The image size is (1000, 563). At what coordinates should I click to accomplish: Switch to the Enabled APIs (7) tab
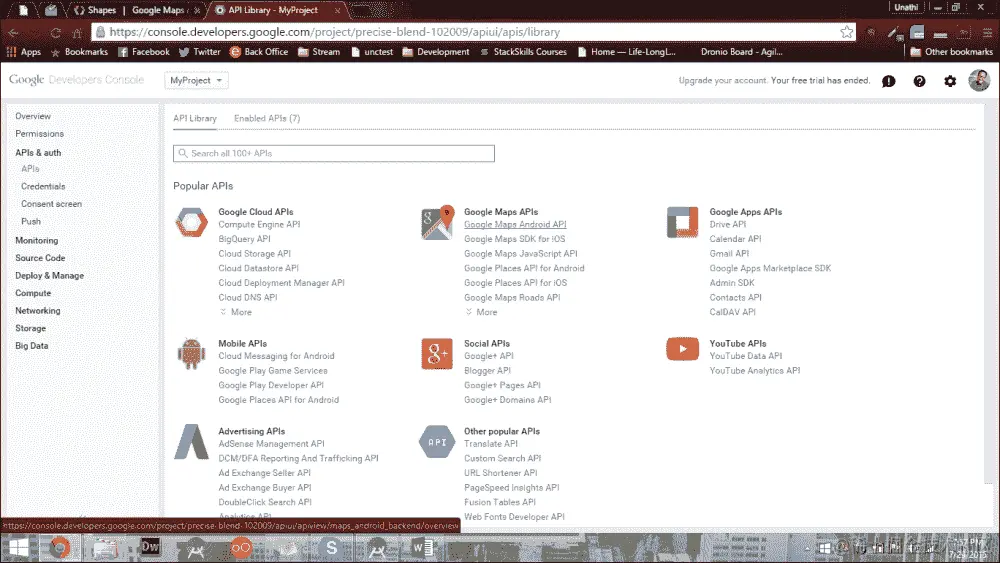(267, 118)
